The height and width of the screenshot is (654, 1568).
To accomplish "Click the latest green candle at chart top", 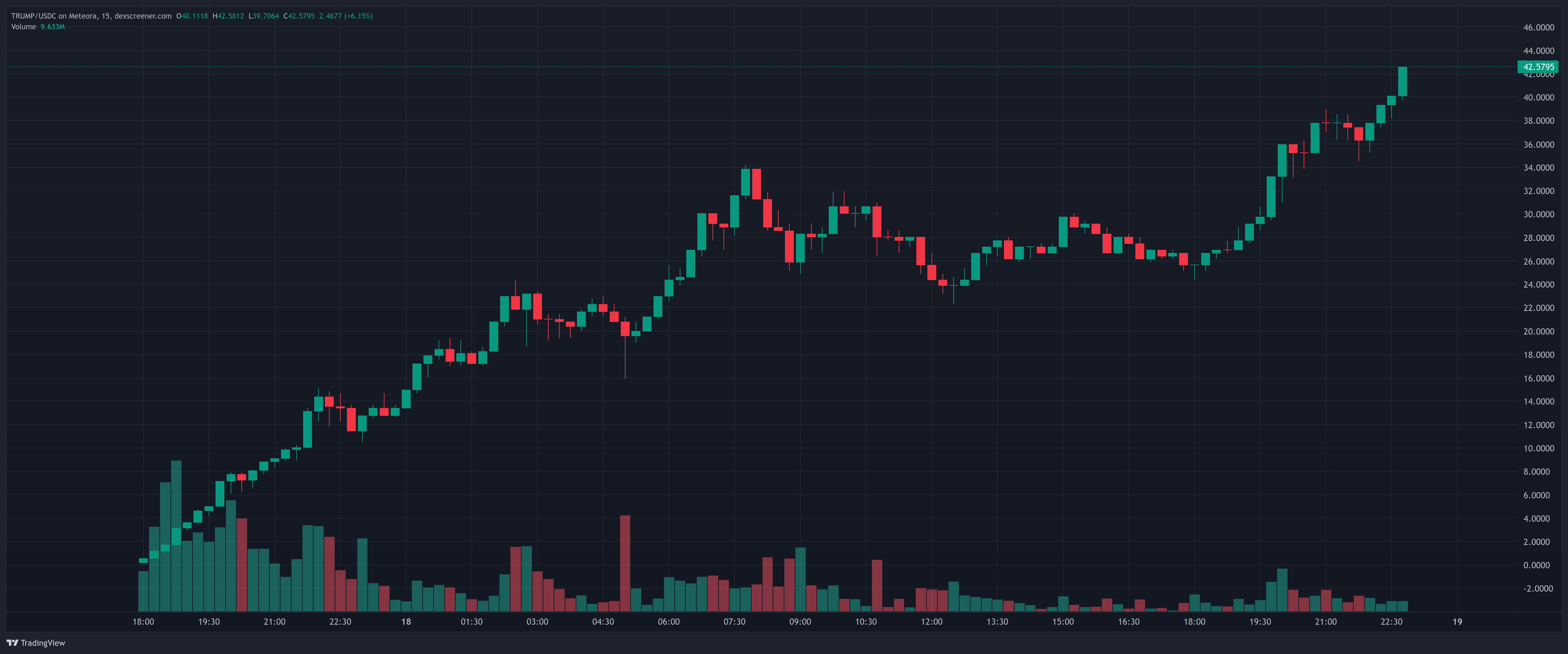I will 1402,82.
